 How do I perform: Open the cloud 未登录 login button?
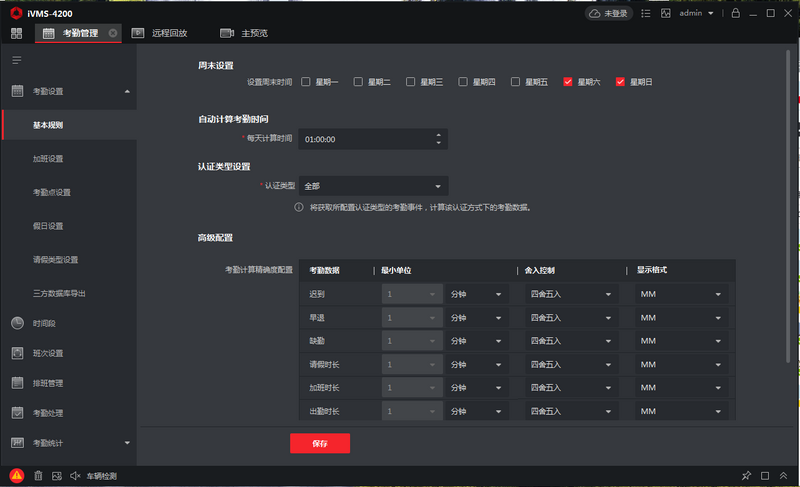[x=607, y=14]
